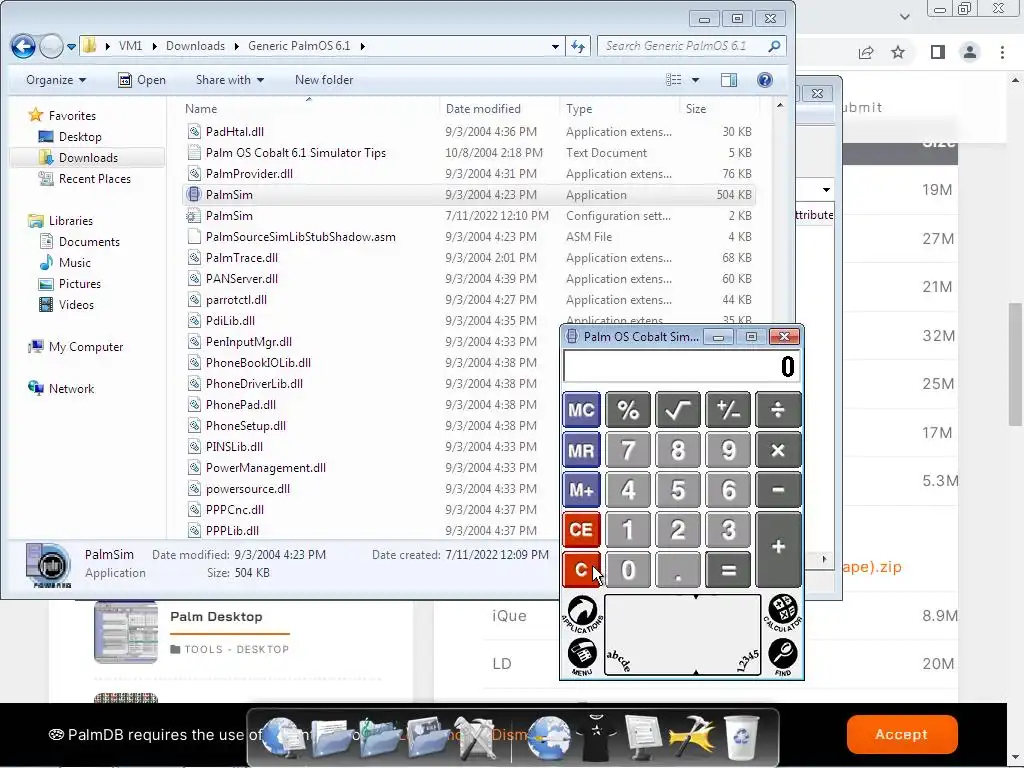Tap the 5 key on calculator
Image resolution: width=1024 pixels, height=768 pixels.
pos(678,490)
